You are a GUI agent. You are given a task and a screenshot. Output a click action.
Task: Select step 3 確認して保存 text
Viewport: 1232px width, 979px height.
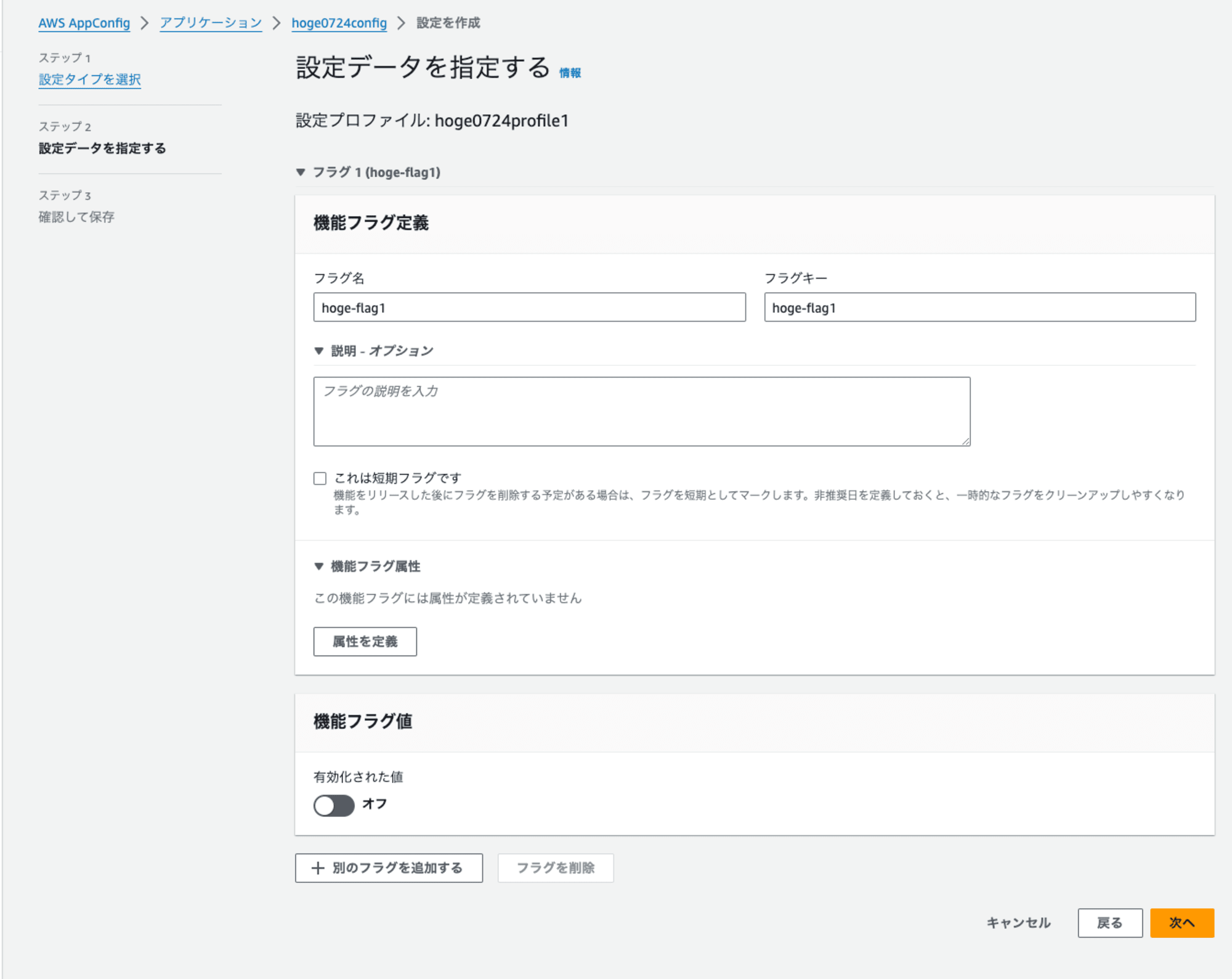point(76,217)
